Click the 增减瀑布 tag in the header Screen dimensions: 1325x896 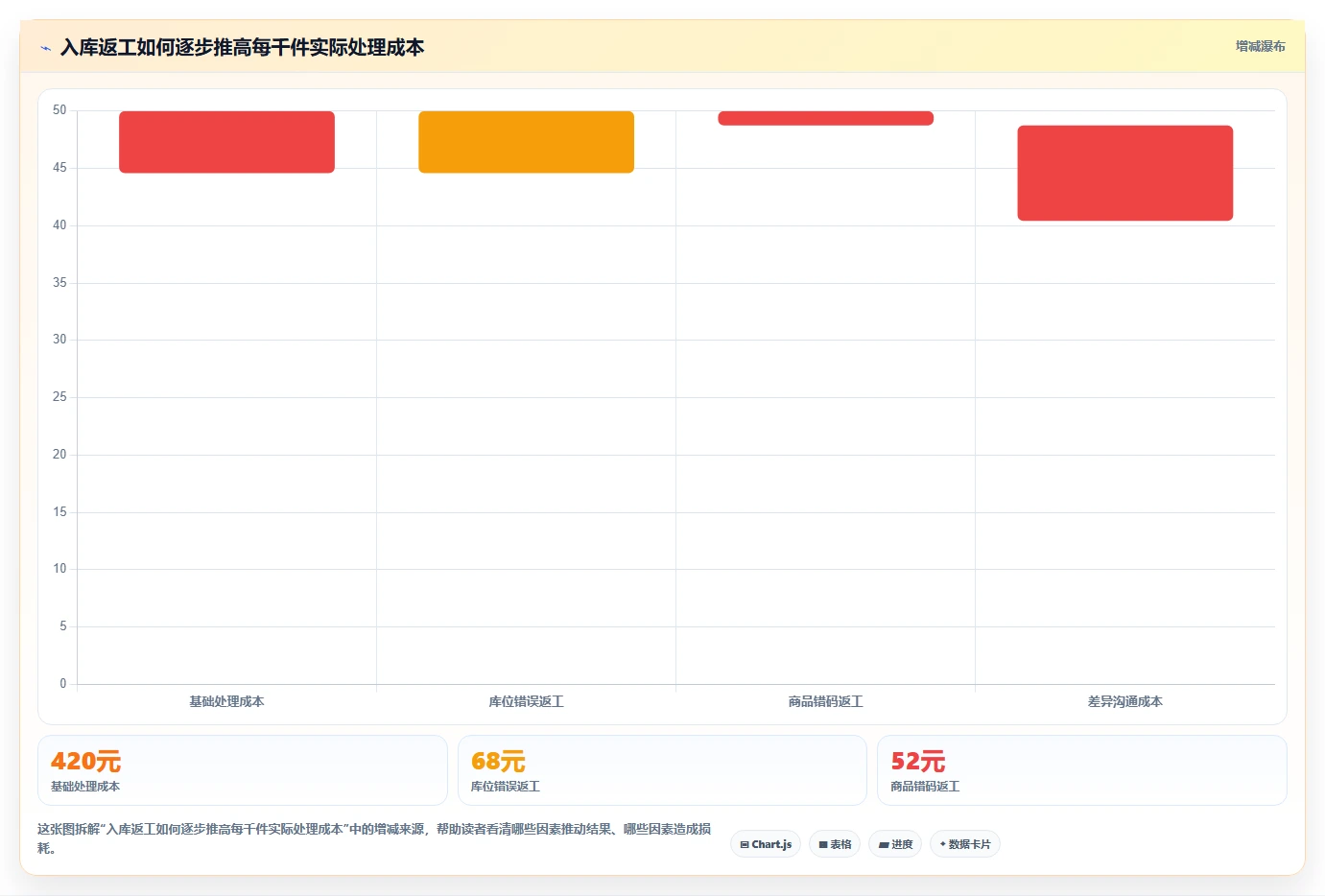coord(1260,46)
